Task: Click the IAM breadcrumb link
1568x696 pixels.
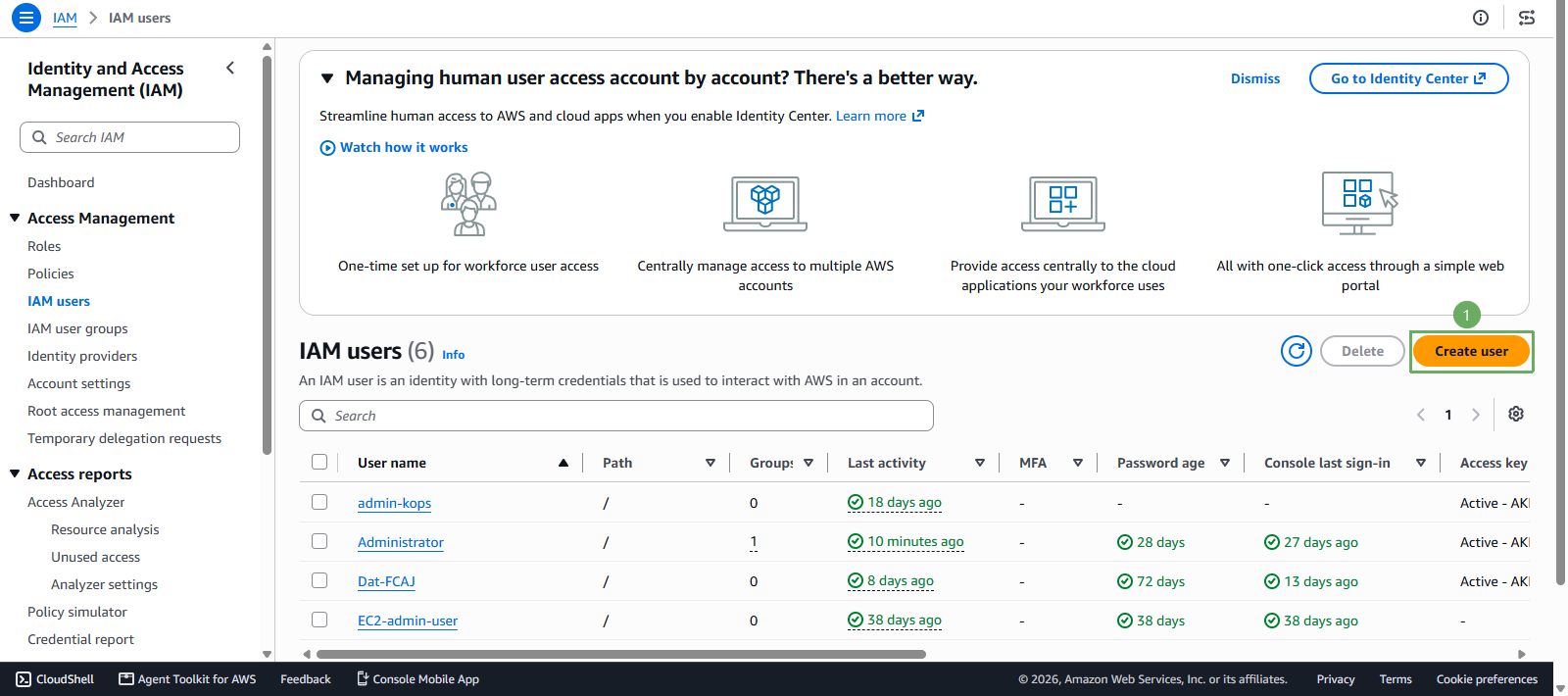Action: point(65,18)
